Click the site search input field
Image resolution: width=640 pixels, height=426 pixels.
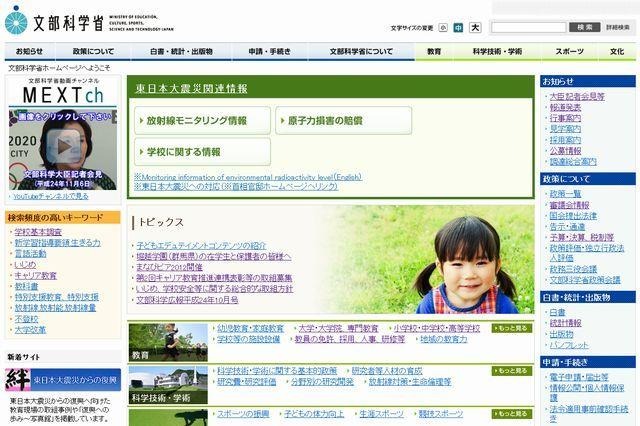529,27
